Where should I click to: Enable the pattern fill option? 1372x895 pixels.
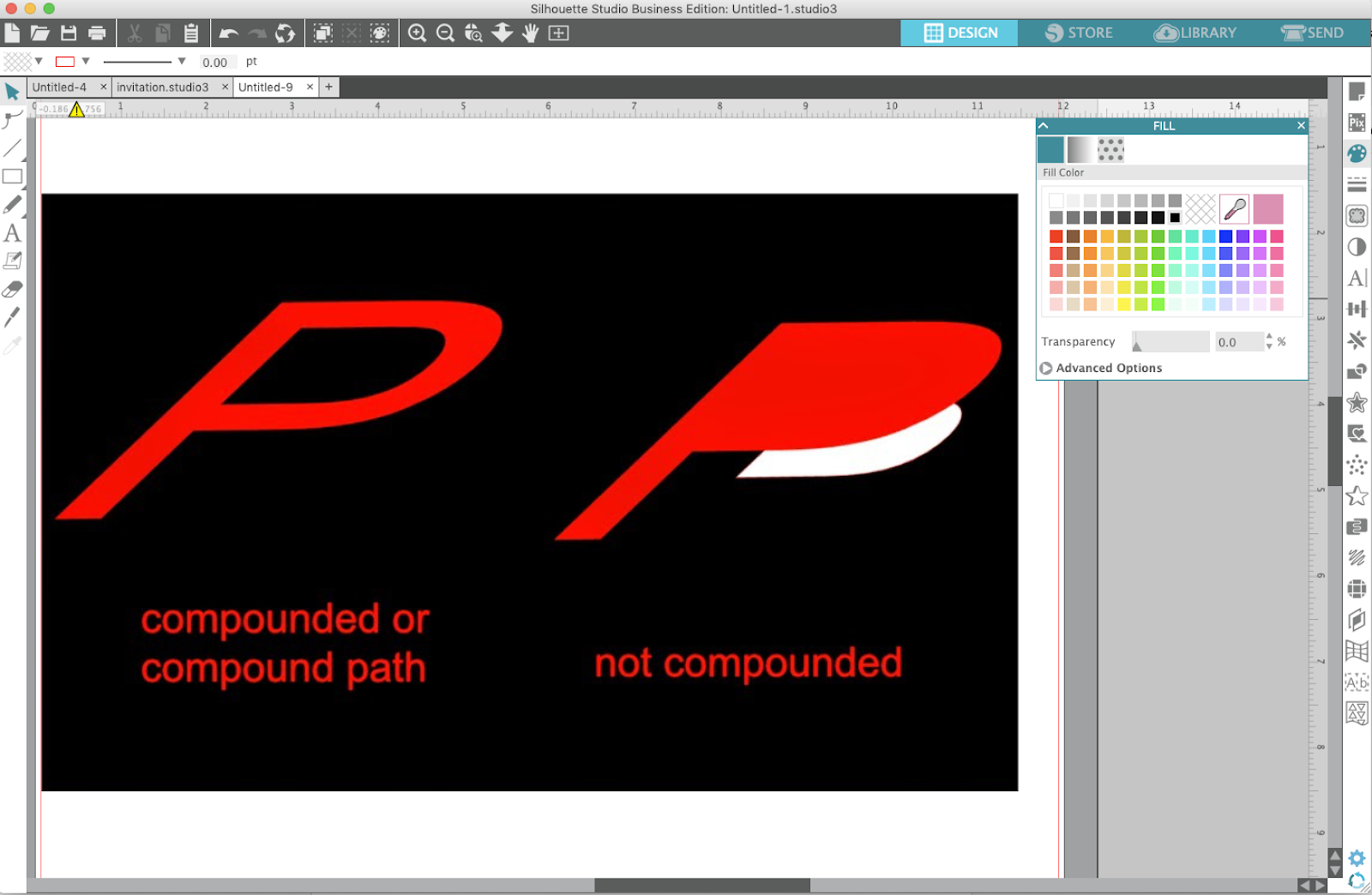point(1110,149)
